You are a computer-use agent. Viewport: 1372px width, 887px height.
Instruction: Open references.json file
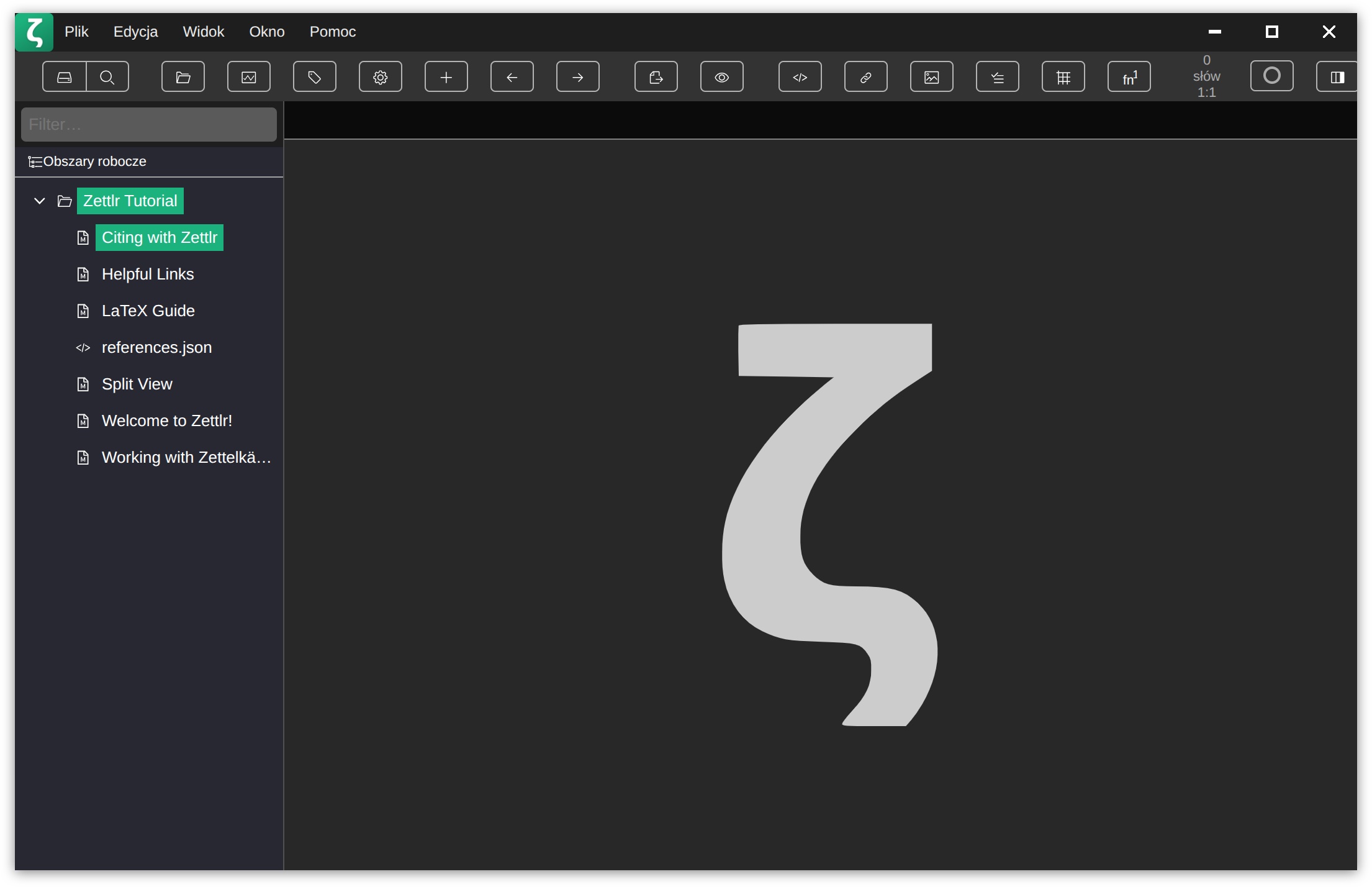(x=157, y=348)
